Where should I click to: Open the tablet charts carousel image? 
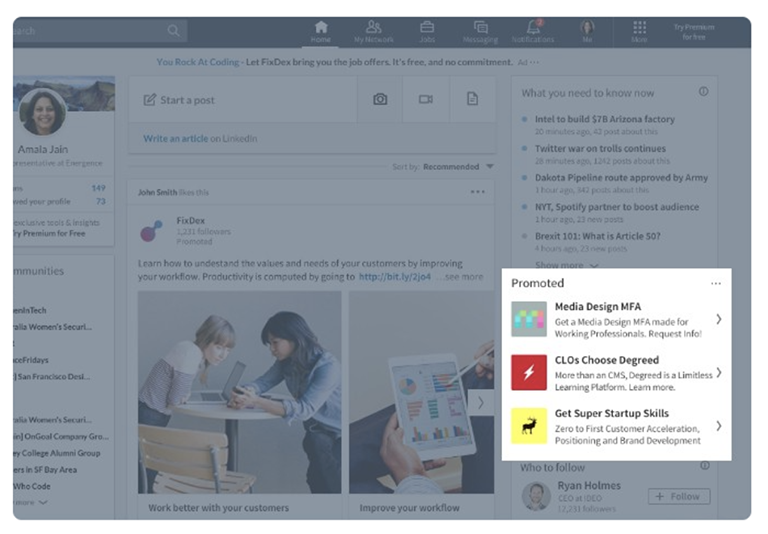tap(421, 392)
